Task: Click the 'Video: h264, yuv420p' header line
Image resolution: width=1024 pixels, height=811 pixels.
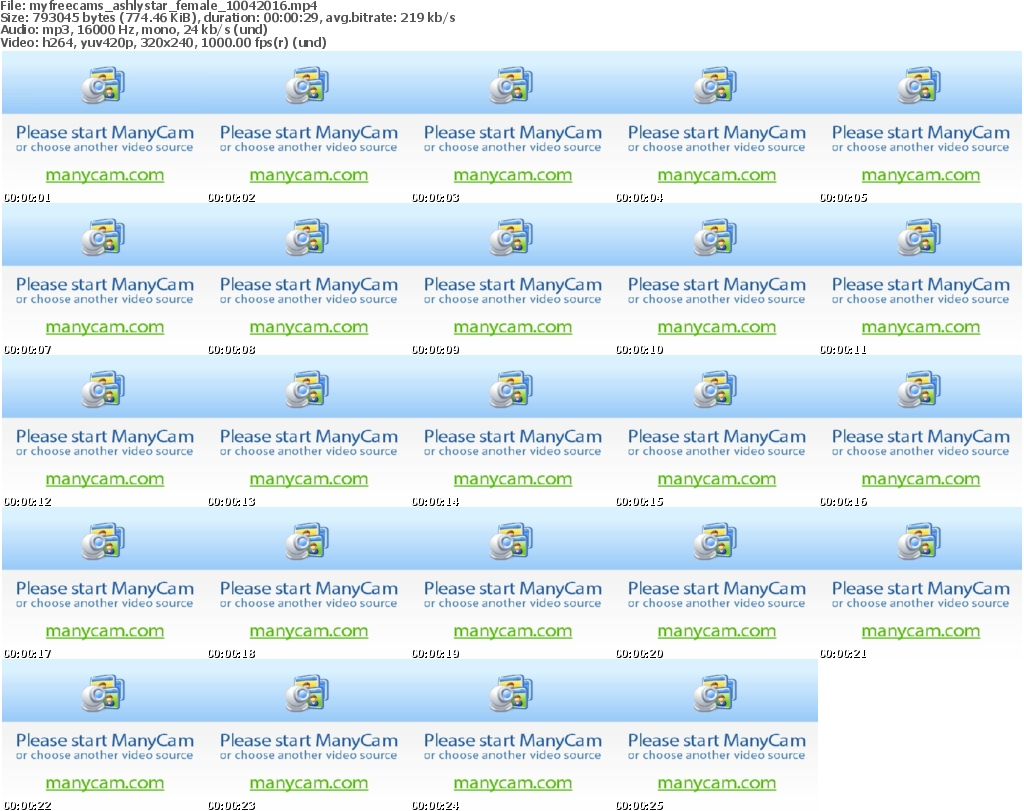Action: point(163,42)
